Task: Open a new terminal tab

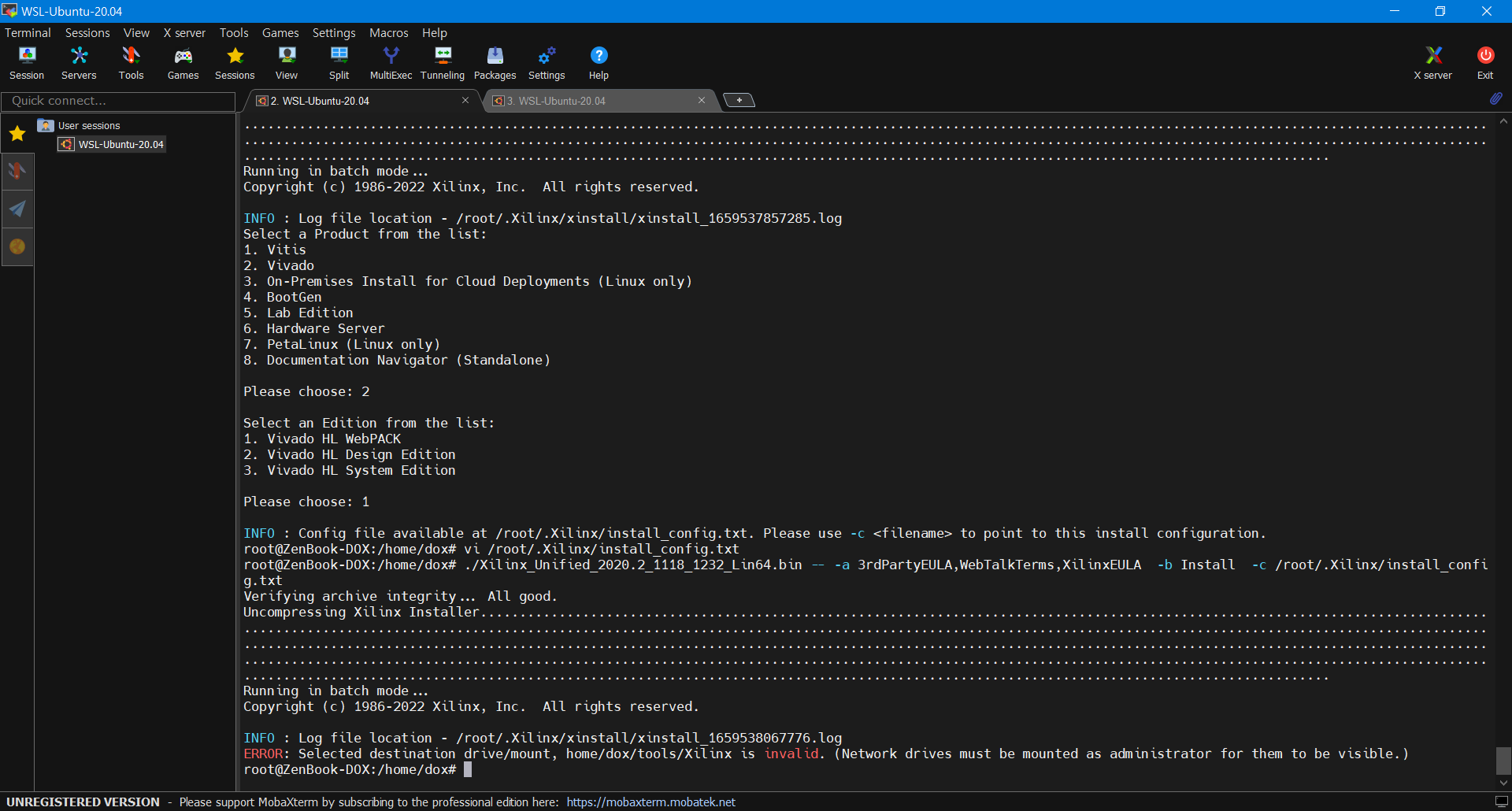Action: [x=739, y=100]
